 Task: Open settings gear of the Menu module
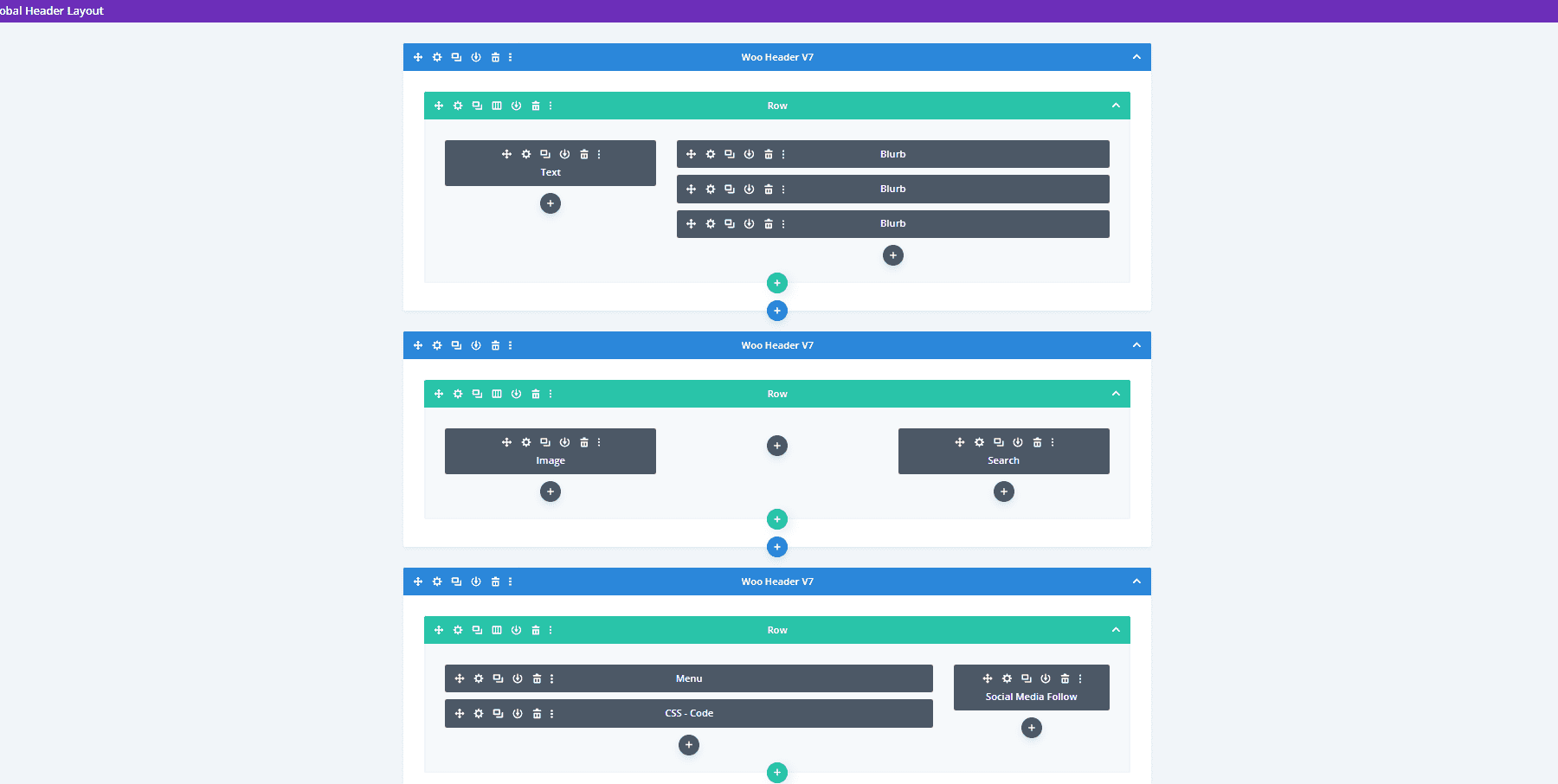(x=479, y=678)
